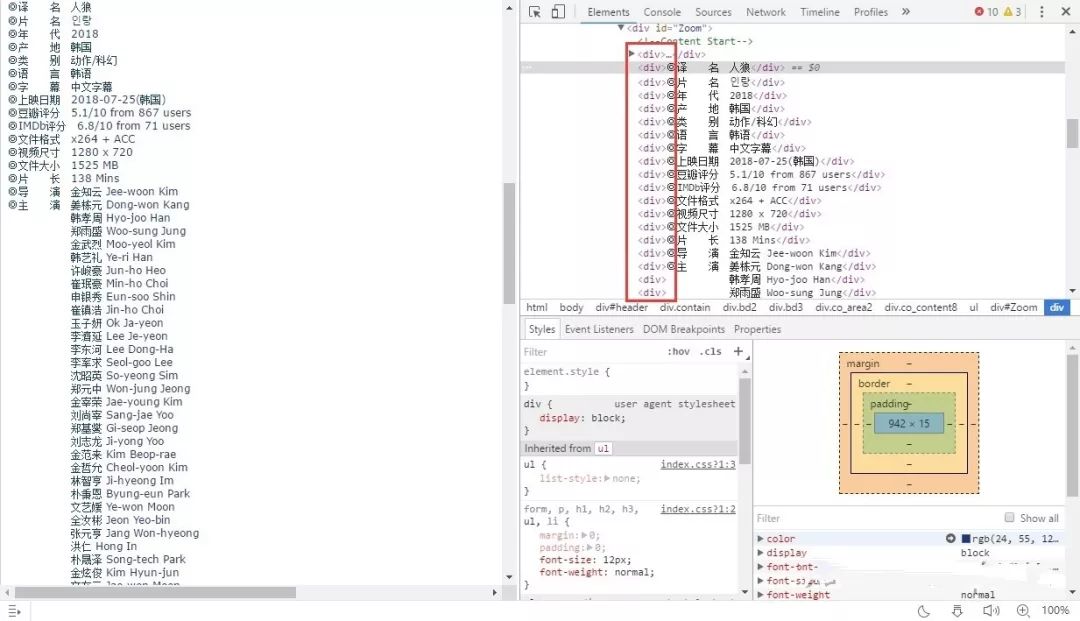Expand the color computed property
The width and height of the screenshot is (1080, 621).
coord(760,538)
